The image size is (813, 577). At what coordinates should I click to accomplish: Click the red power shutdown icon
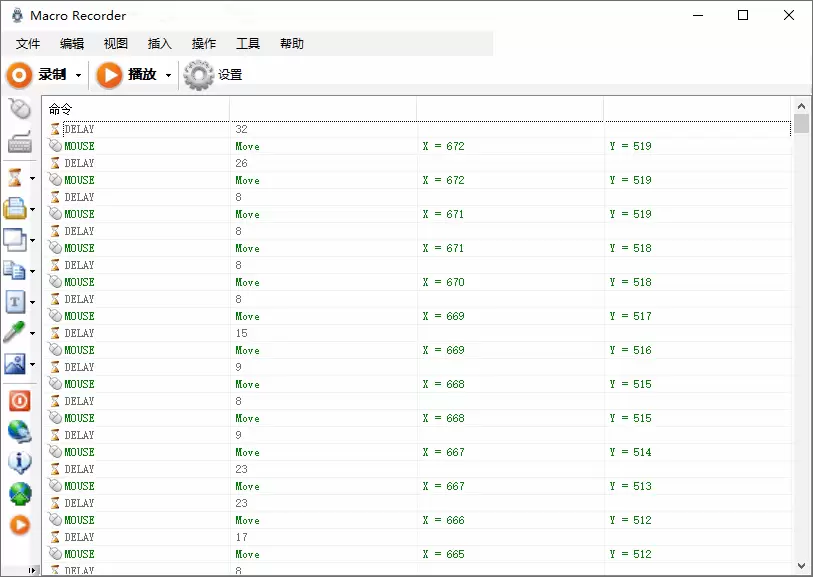[x=20, y=401]
